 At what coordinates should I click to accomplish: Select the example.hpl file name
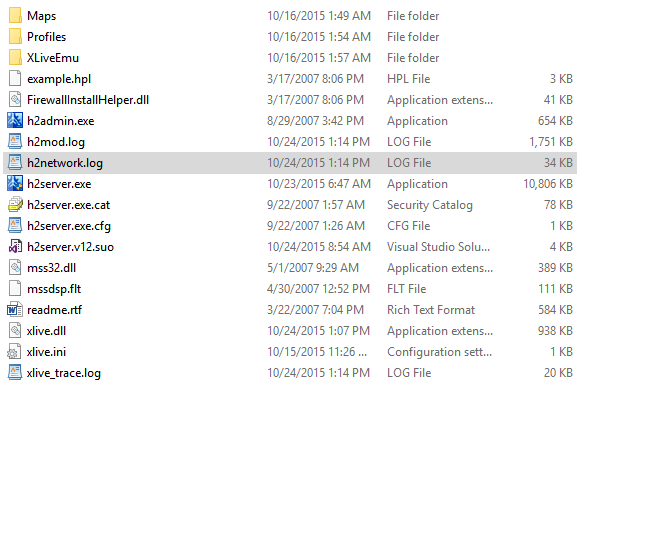(x=59, y=79)
